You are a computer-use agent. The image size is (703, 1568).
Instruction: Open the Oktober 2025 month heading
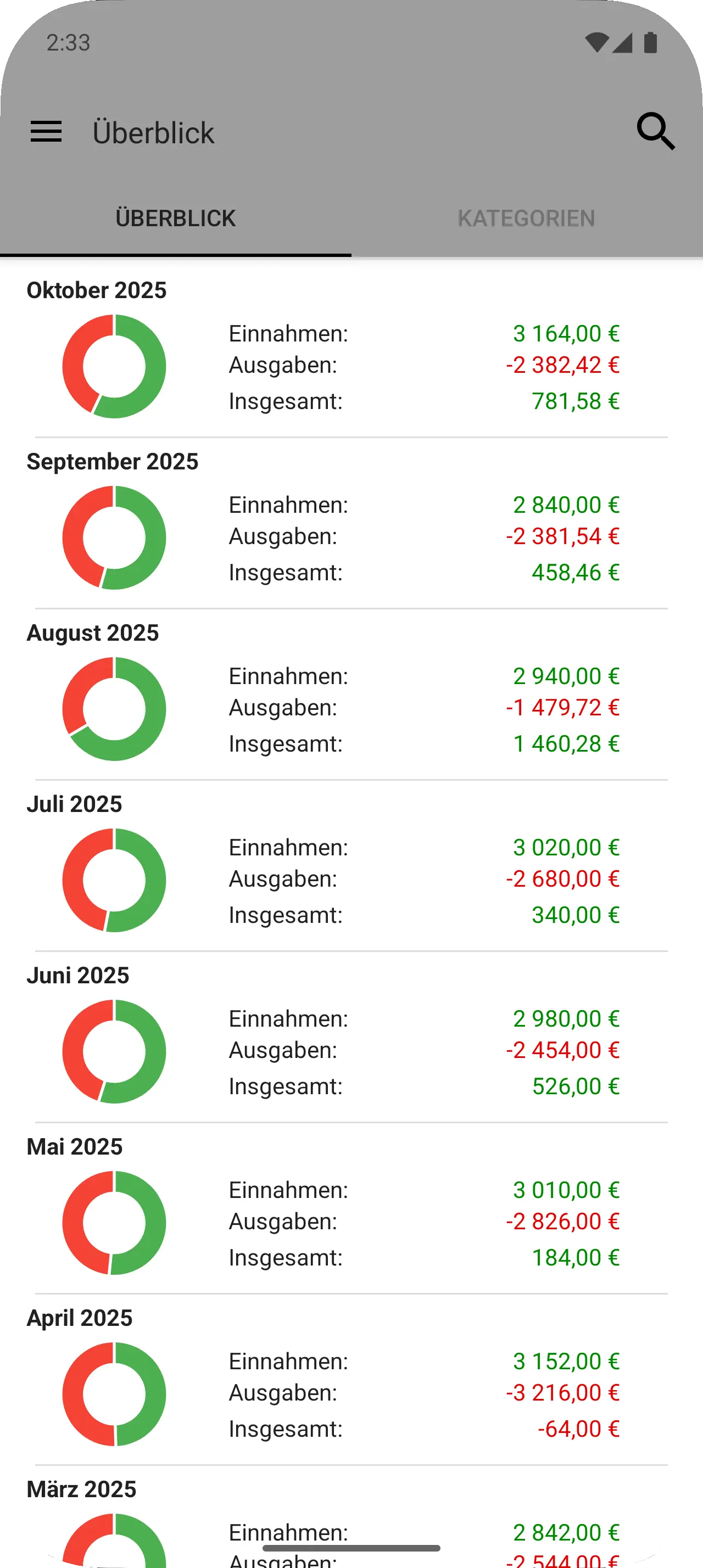pyautogui.click(x=96, y=290)
